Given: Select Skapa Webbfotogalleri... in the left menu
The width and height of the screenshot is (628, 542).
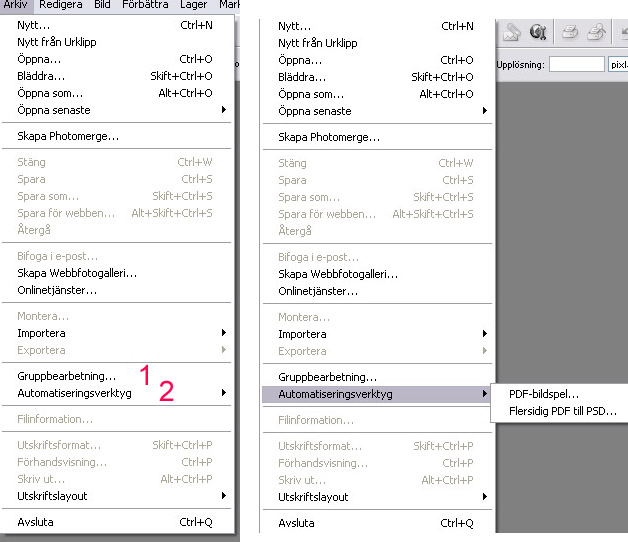Looking at the screenshot, I should click(117, 273).
